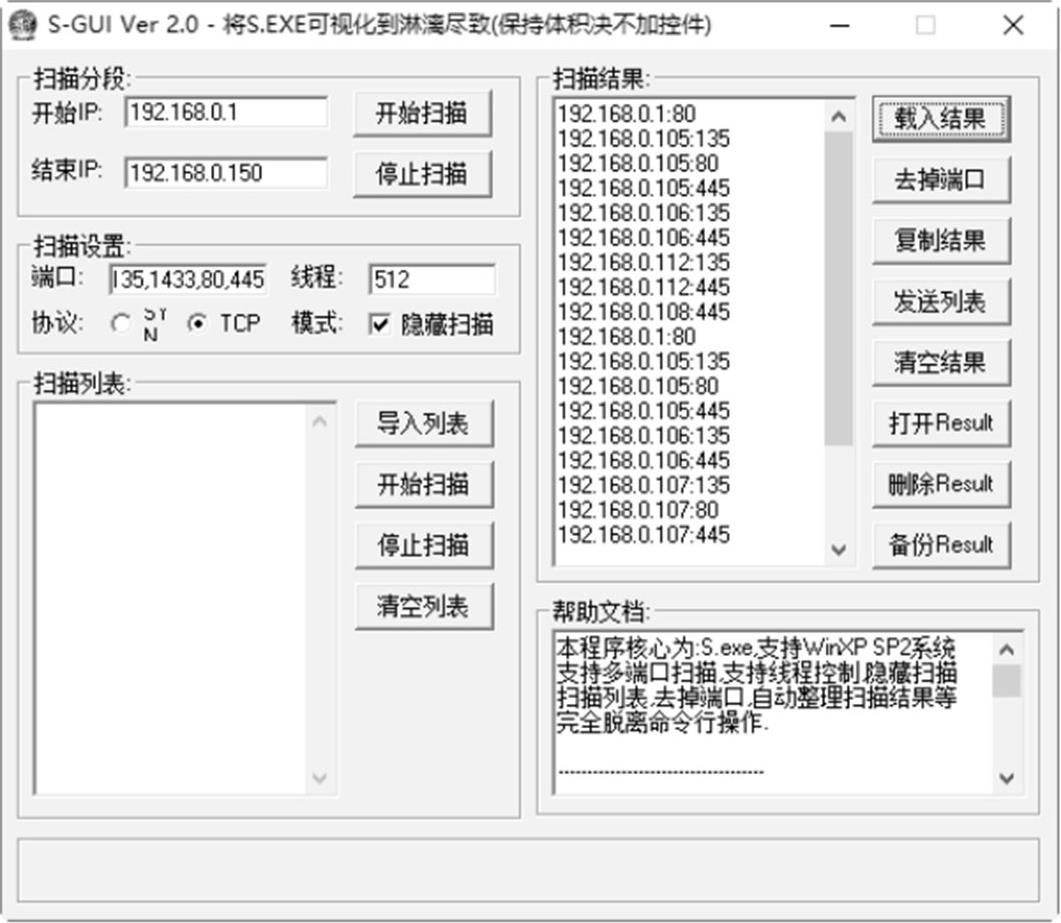Click scan list scrollbar up arrow
The image size is (1061, 923).
coord(320,422)
